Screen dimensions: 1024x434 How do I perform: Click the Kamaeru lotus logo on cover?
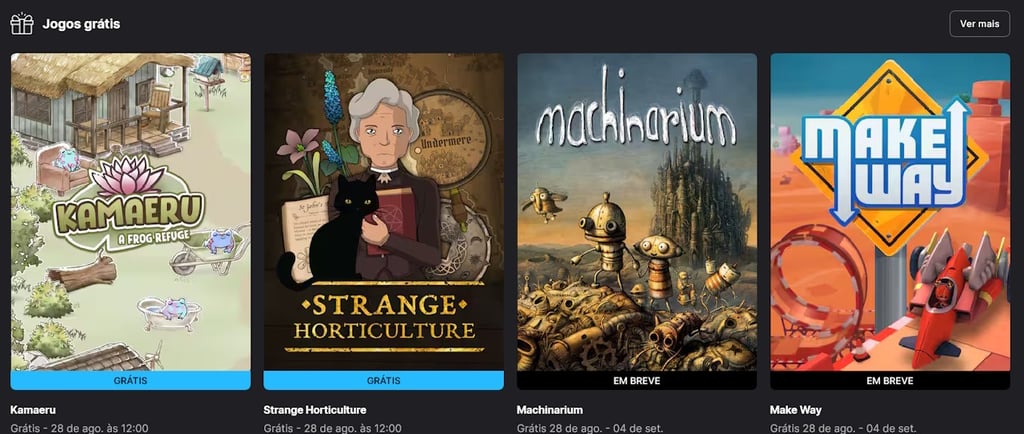129,202
